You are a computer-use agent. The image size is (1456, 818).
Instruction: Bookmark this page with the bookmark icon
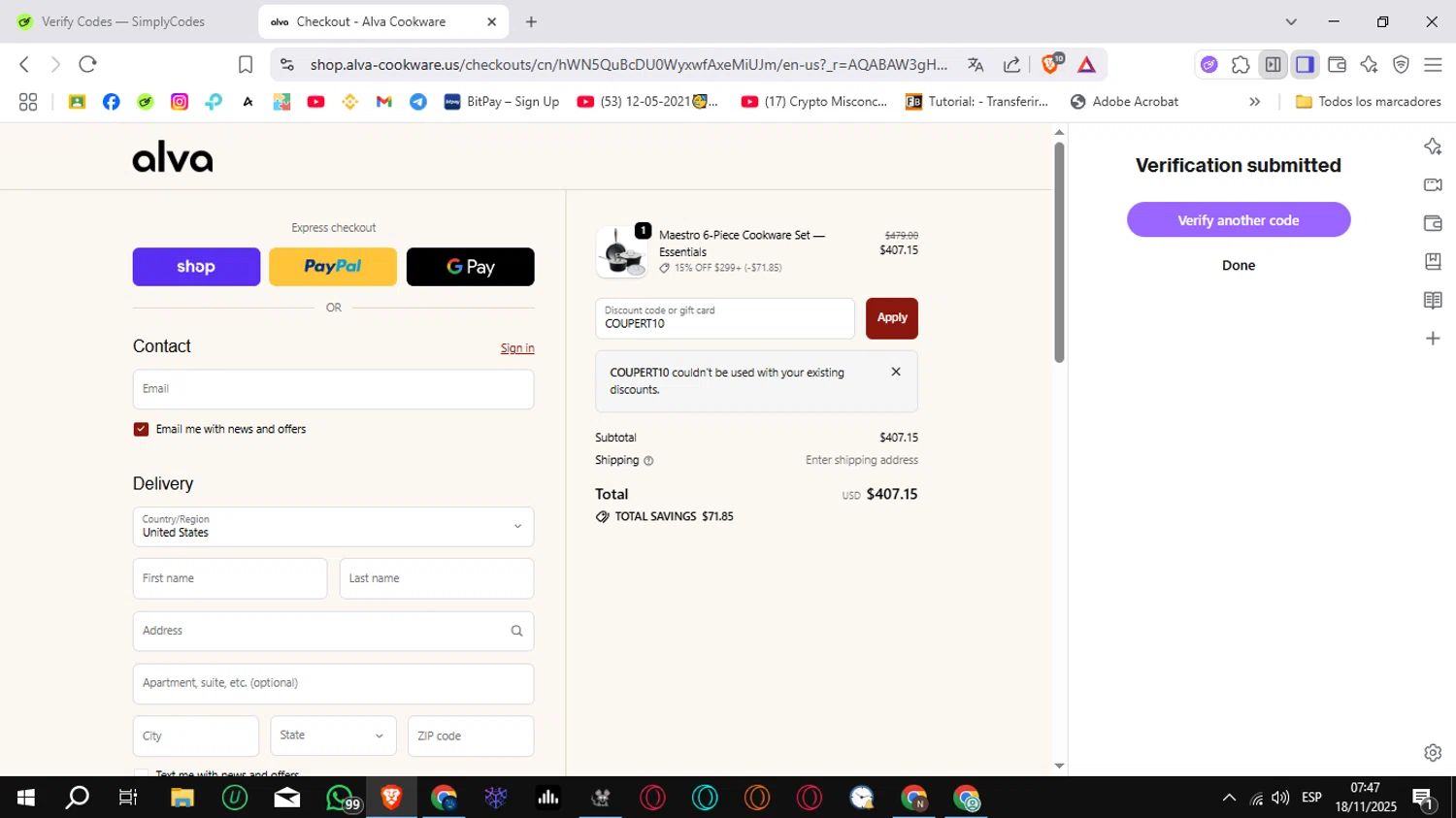pyautogui.click(x=246, y=64)
